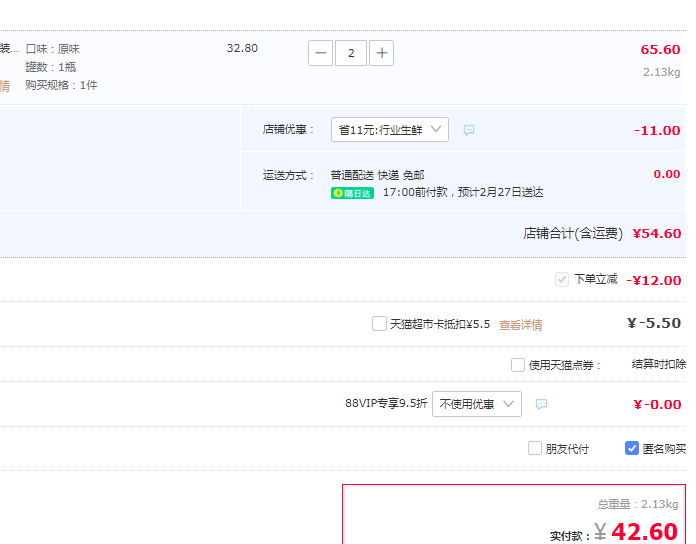Click the quantity input field showing 2
This screenshot has width=696, height=544.
pyautogui.click(x=351, y=53)
